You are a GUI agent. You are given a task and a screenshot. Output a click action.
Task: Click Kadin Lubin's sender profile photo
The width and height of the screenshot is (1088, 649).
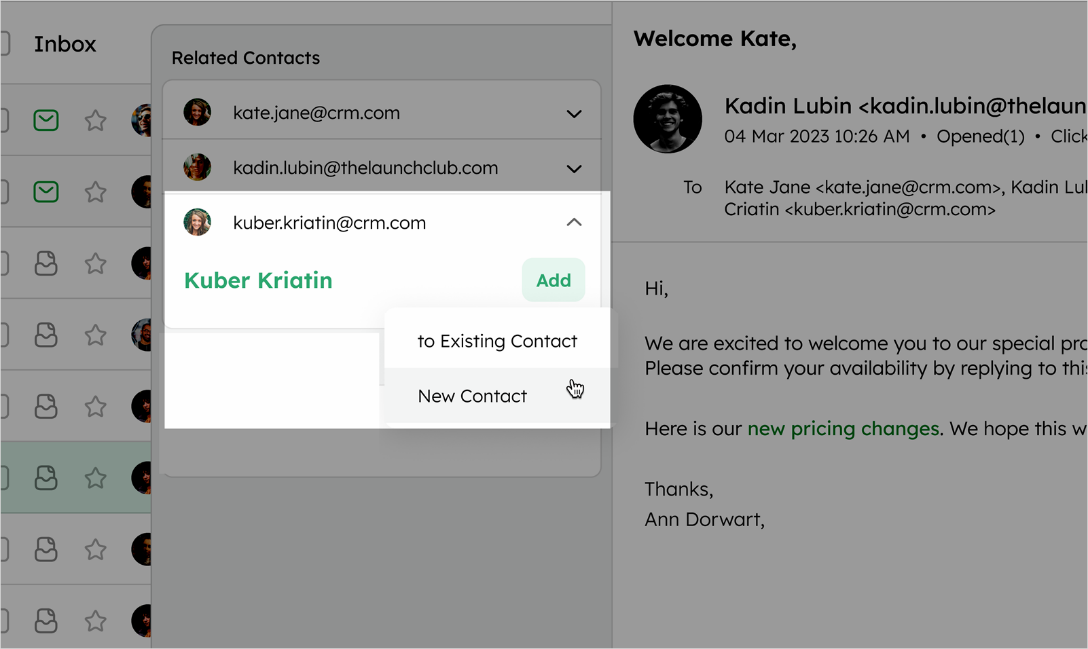[x=668, y=119]
